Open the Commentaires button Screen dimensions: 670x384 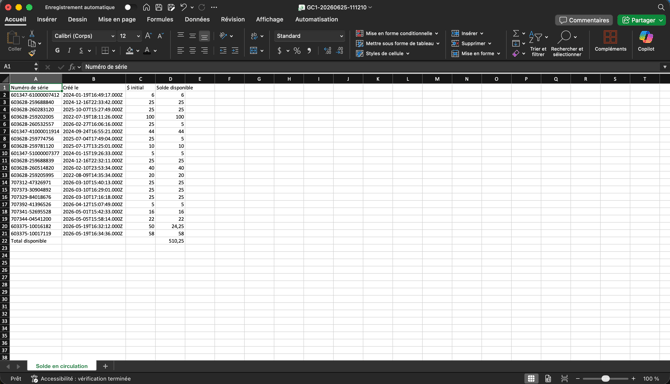click(584, 20)
